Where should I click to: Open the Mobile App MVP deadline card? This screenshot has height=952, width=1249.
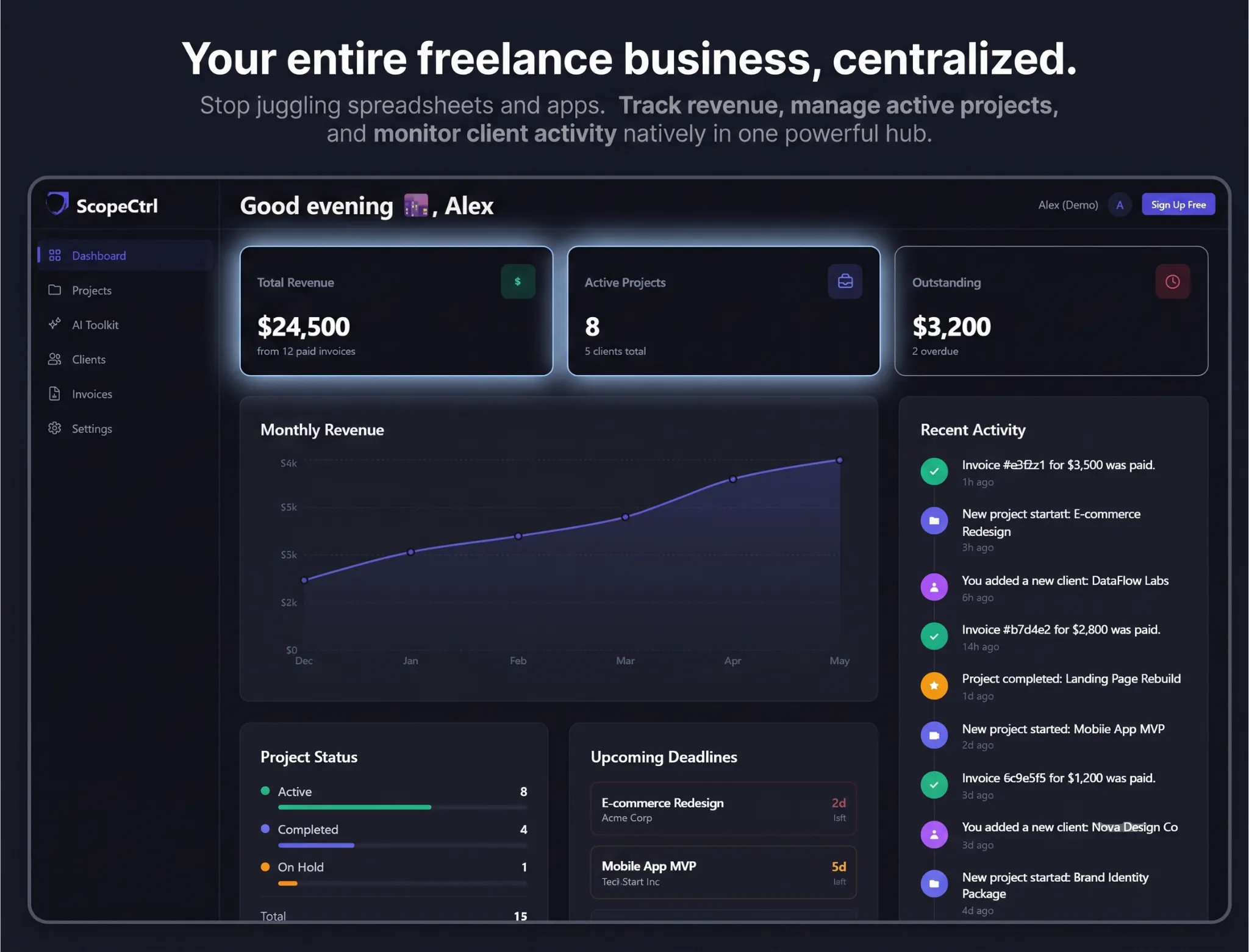(x=723, y=872)
